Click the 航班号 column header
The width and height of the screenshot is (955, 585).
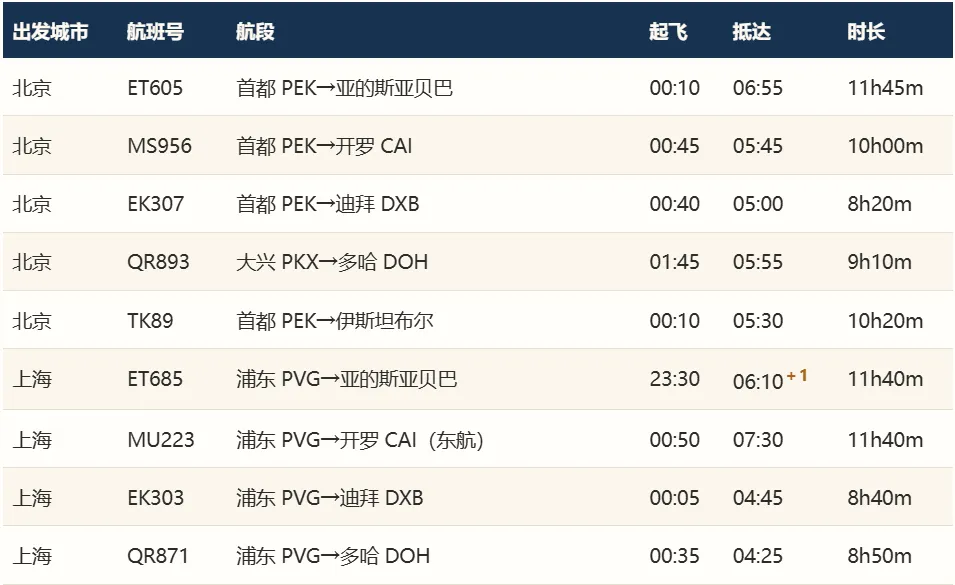pos(155,31)
